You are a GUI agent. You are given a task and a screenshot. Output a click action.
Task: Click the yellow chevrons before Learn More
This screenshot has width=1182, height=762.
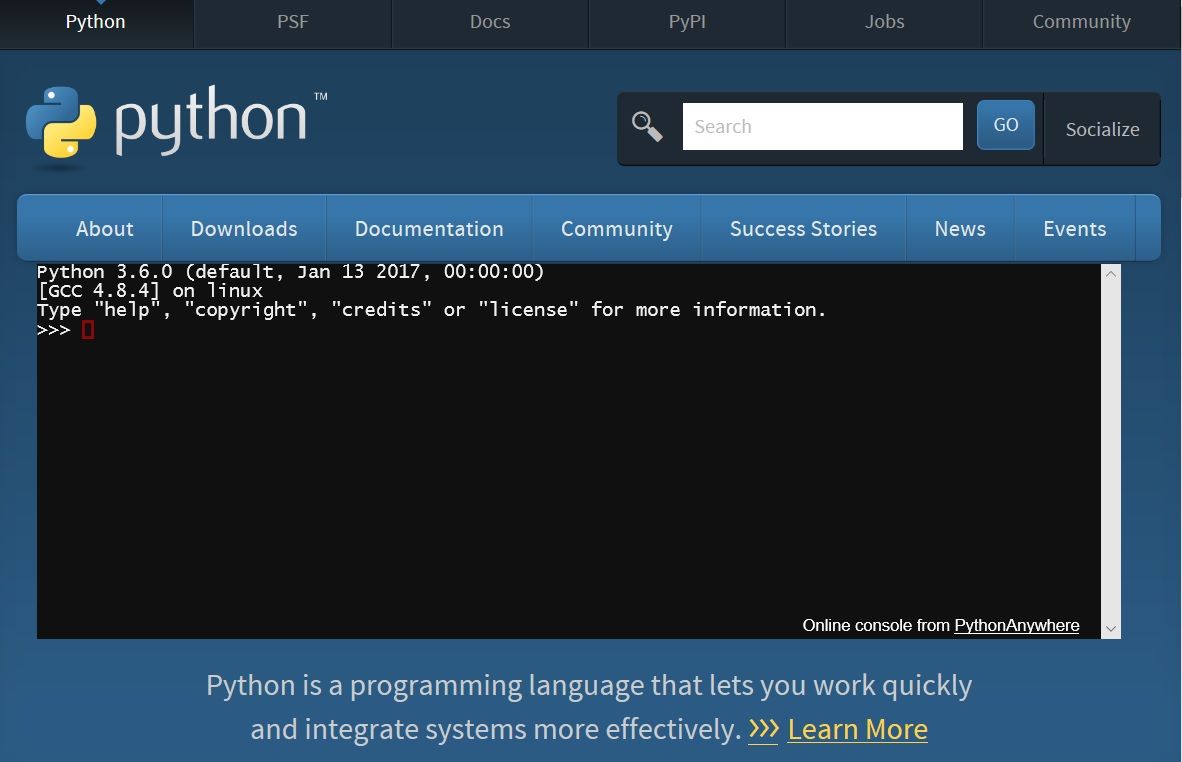click(763, 730)
